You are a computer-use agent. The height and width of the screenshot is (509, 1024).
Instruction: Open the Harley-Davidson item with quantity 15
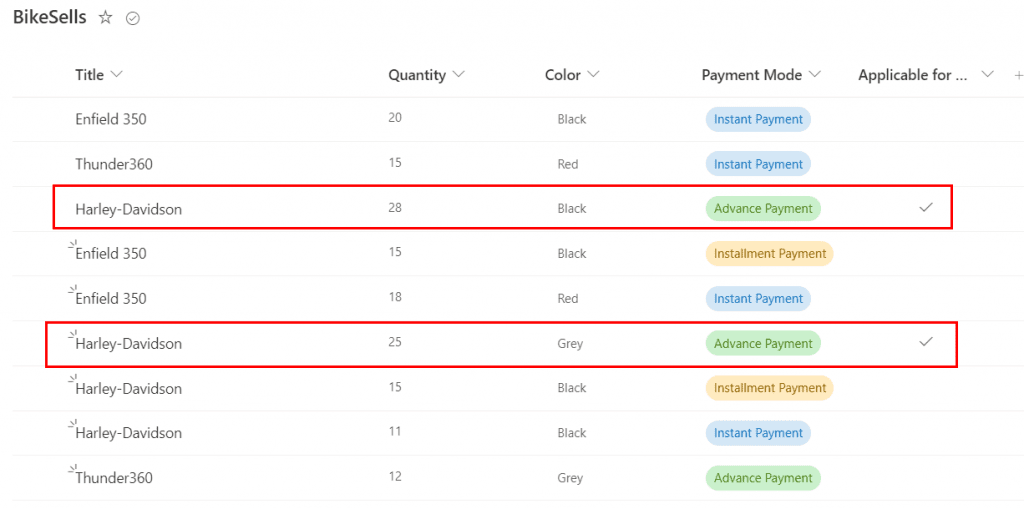click(x=128, y=389)
